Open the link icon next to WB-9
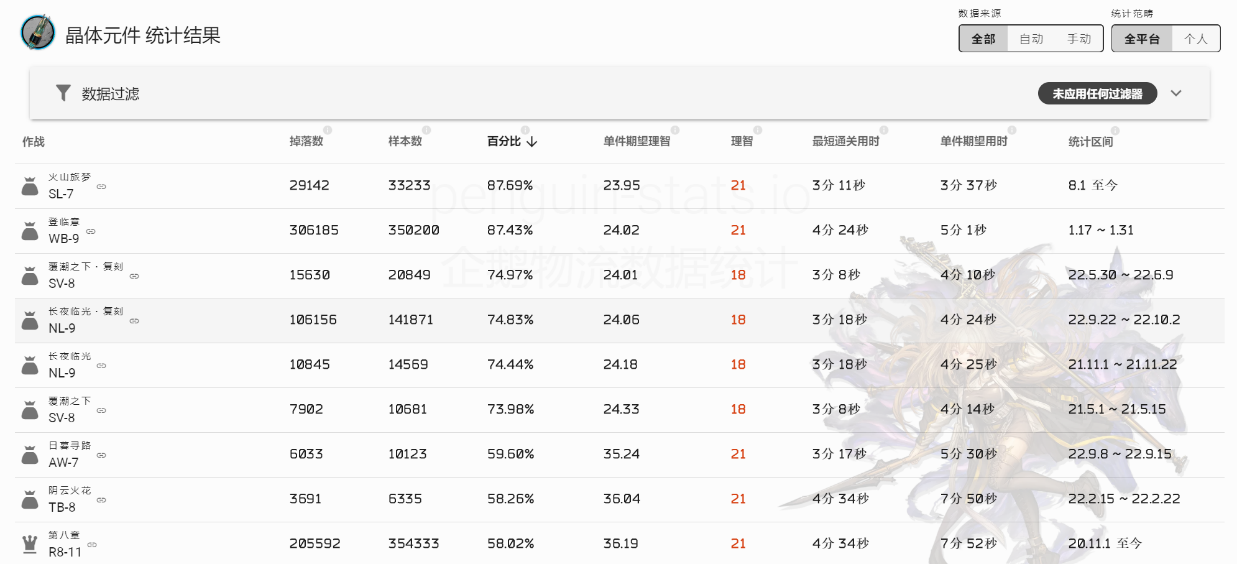The image size is (1237, 564). pyautogui.click(x=91, y=231)
